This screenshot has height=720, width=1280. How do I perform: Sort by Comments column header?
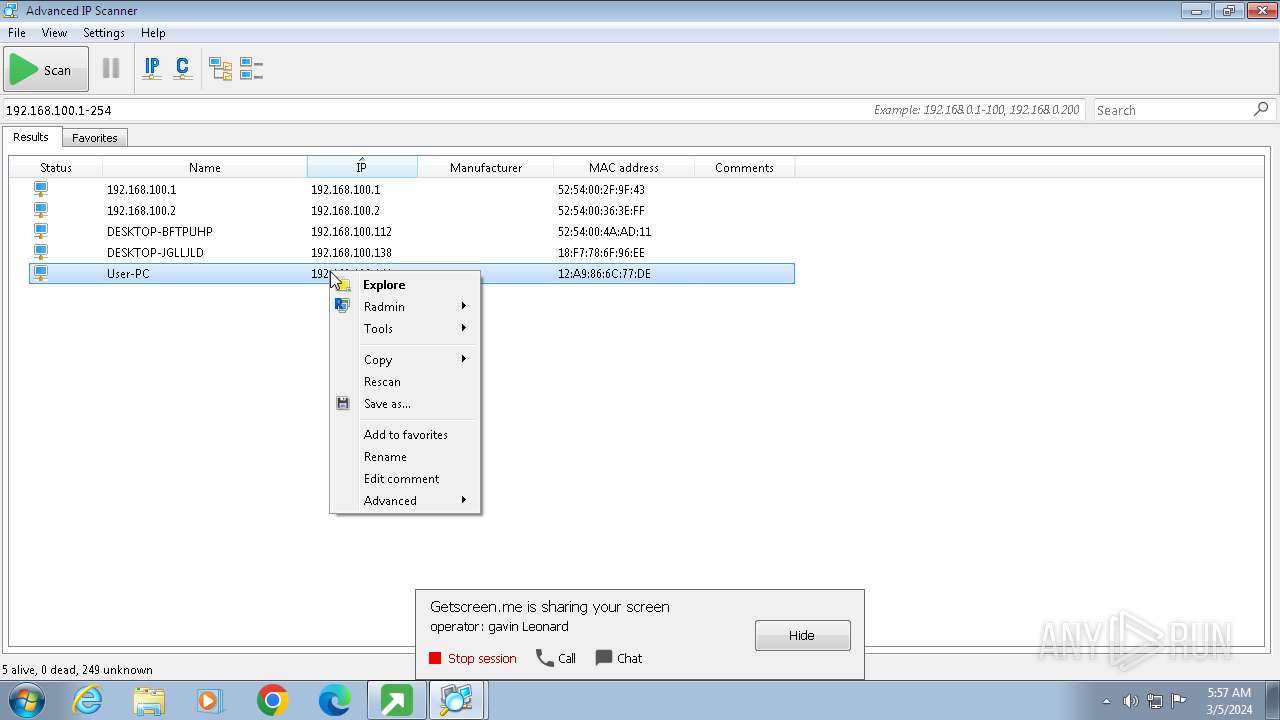744,168
